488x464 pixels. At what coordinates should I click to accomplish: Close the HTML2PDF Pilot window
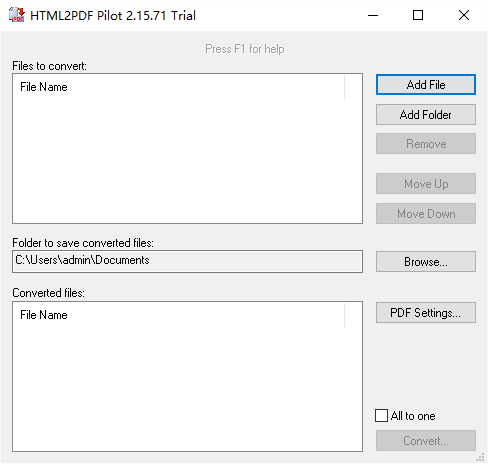[x=464, y=15]
